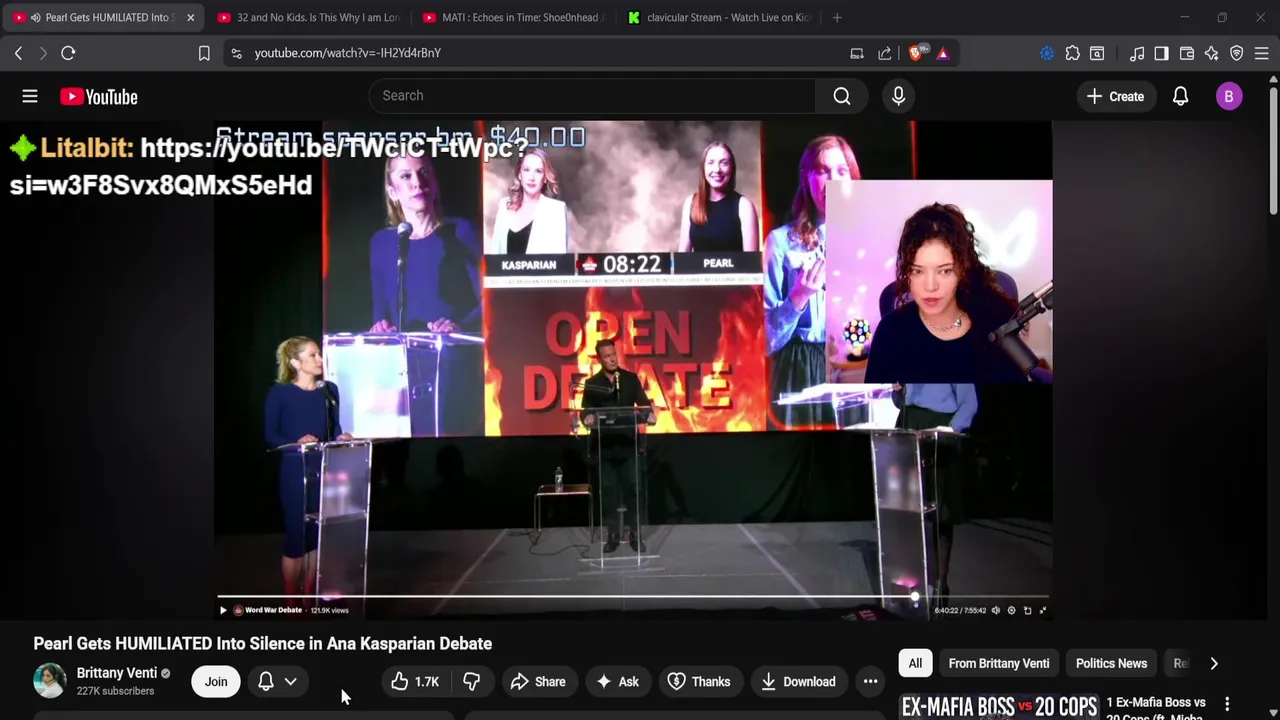Viewport: 1280px width, 720px height.
Task: Reload the current page
Action: (68, 53)
